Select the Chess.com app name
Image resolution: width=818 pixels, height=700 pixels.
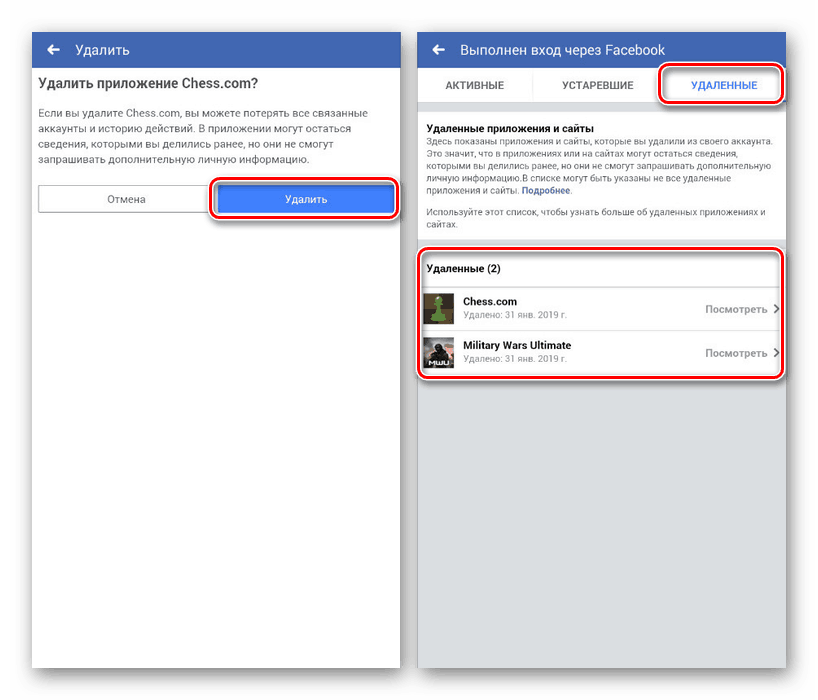pos(490,301)
